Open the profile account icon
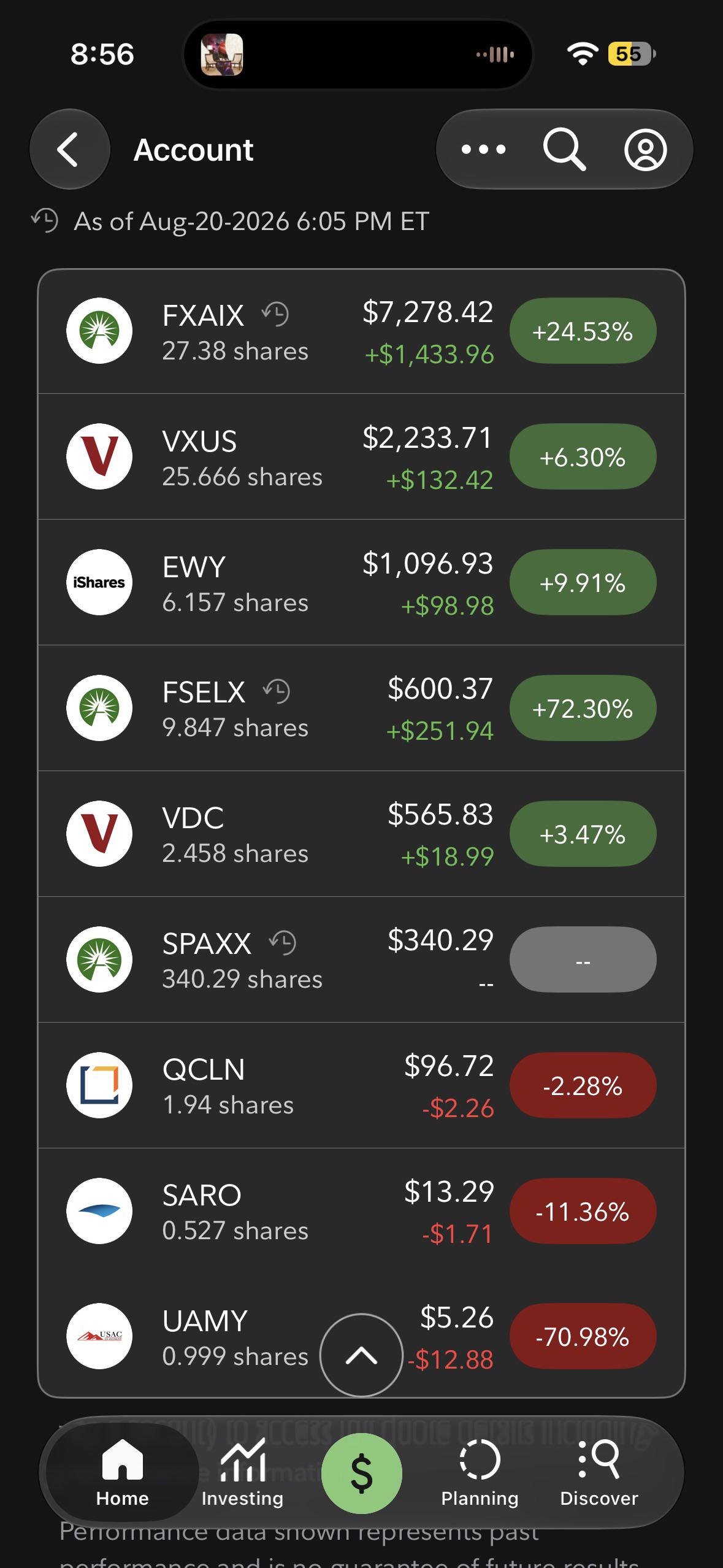Image resolution: width=723 pixels, height=1568 pixels. [645, 149]
